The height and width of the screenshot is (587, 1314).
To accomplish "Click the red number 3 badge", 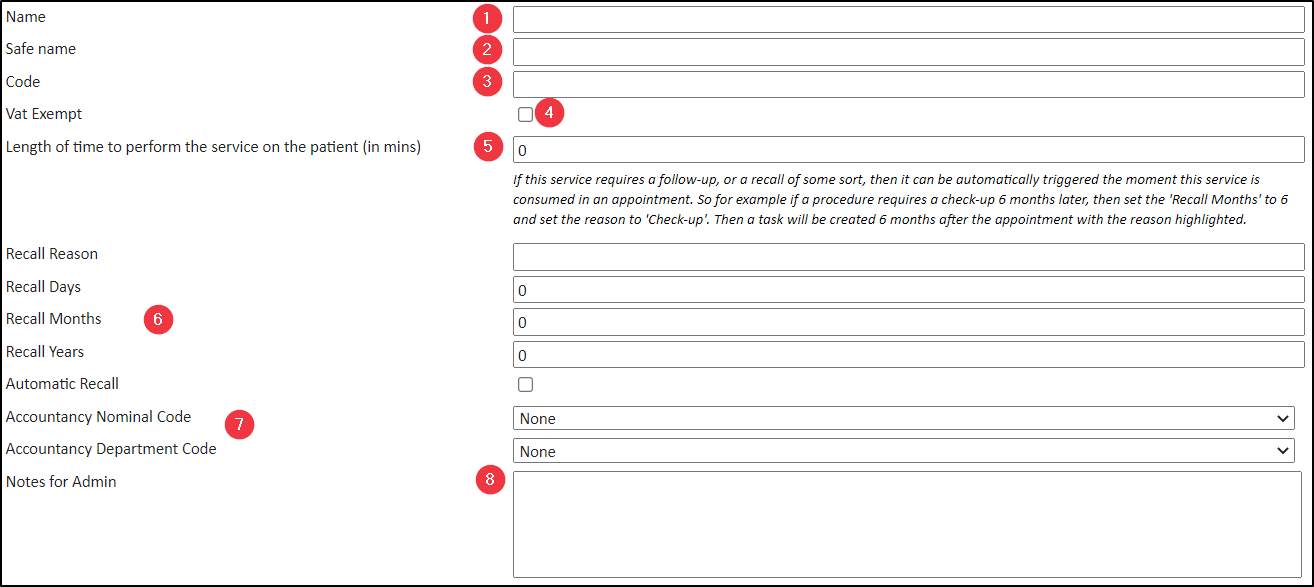I will [x=487, y=82].
